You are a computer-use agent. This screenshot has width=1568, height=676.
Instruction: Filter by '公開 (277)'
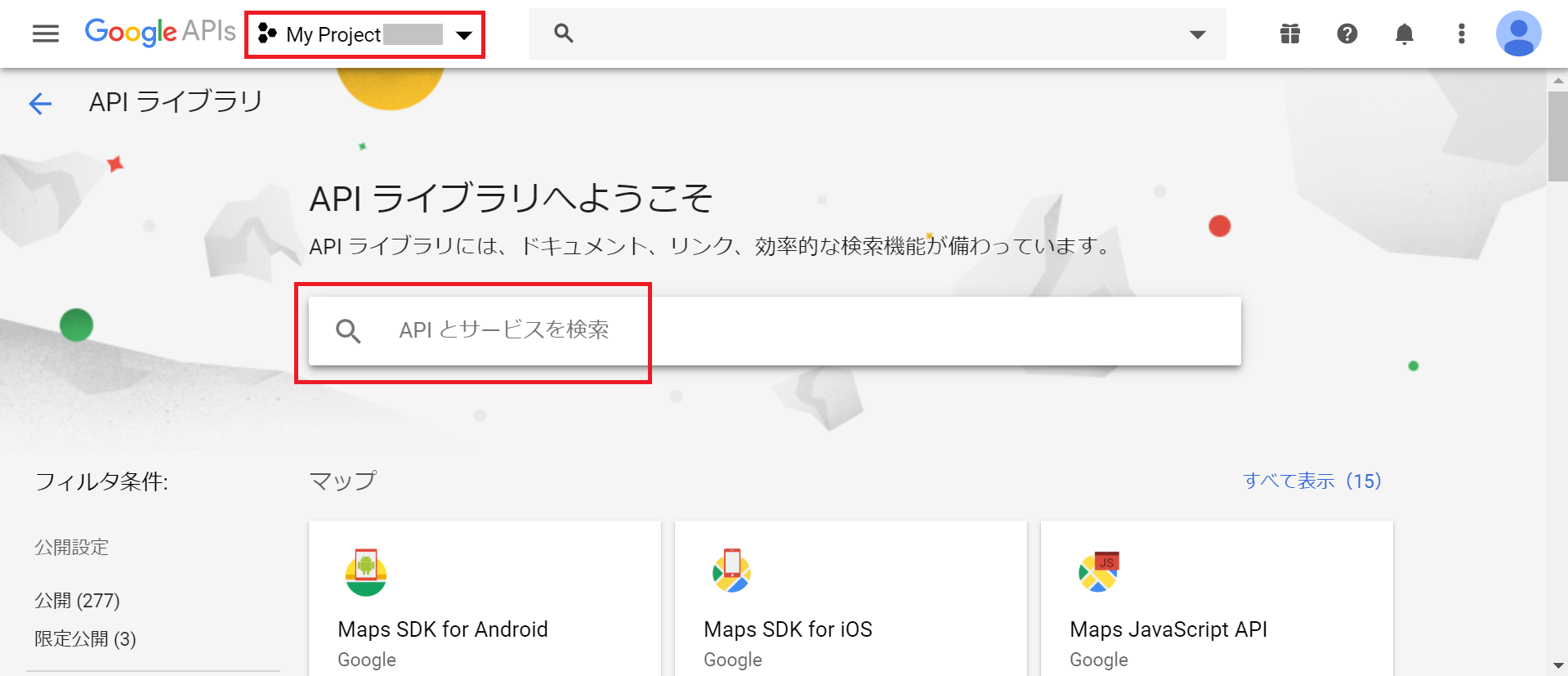click(77, 601)
